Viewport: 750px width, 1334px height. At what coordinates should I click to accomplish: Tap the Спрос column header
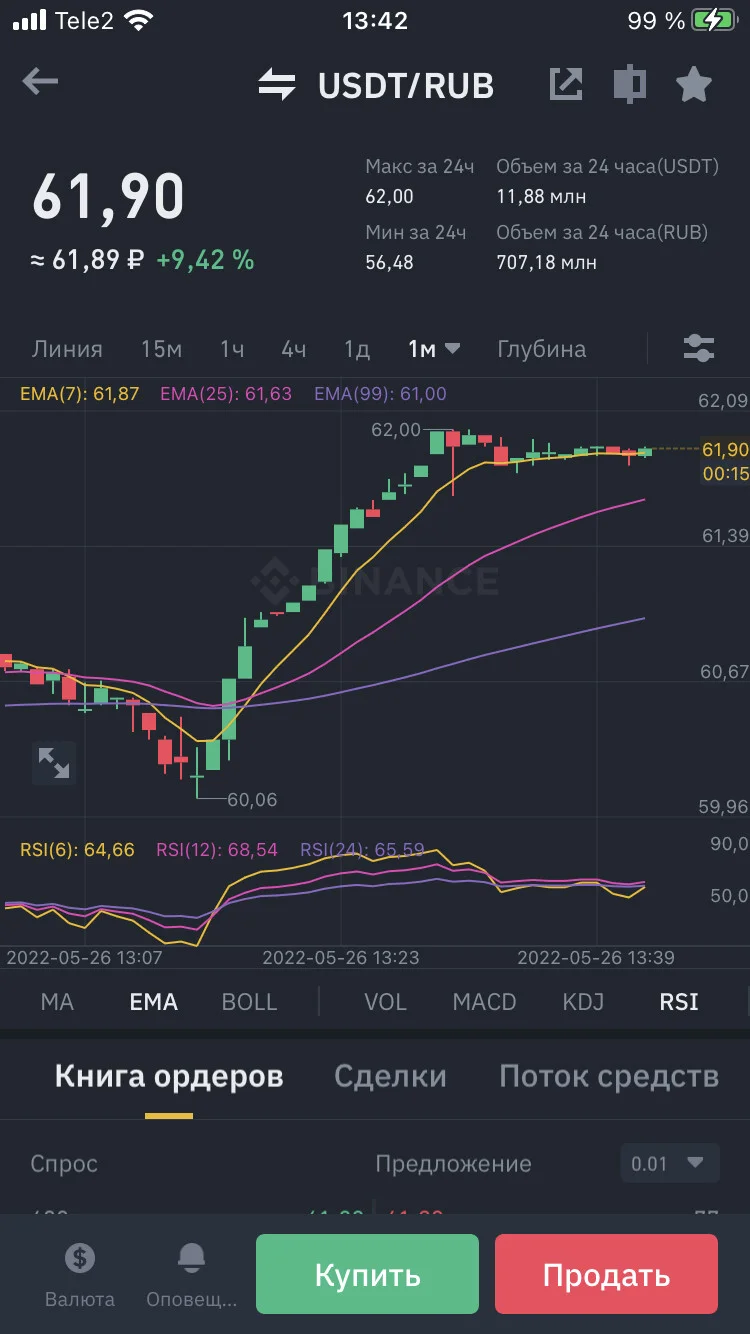click(x=64, y=1164)
